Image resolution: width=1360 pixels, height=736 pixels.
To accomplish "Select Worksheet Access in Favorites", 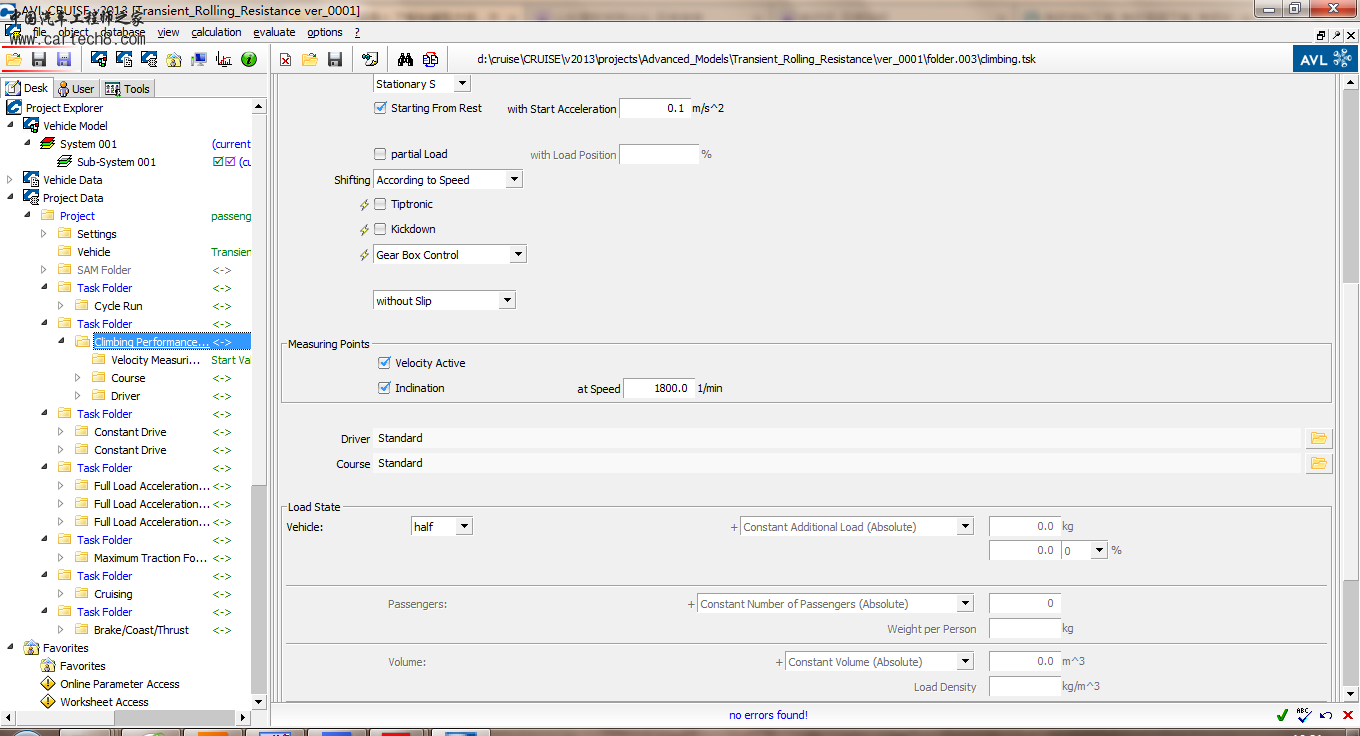I will tap(104, 702).
